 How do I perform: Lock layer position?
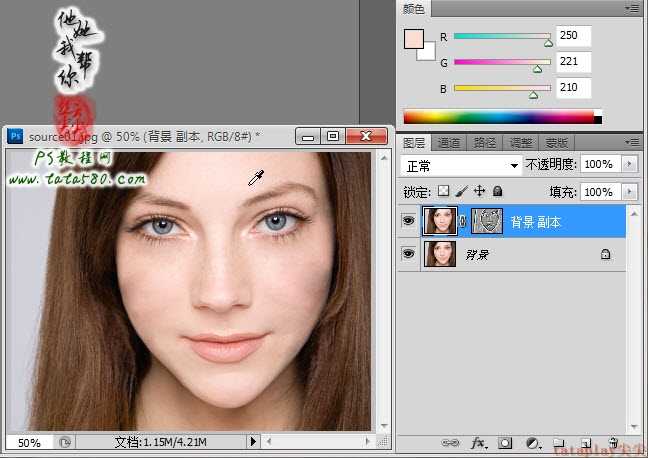479,191
